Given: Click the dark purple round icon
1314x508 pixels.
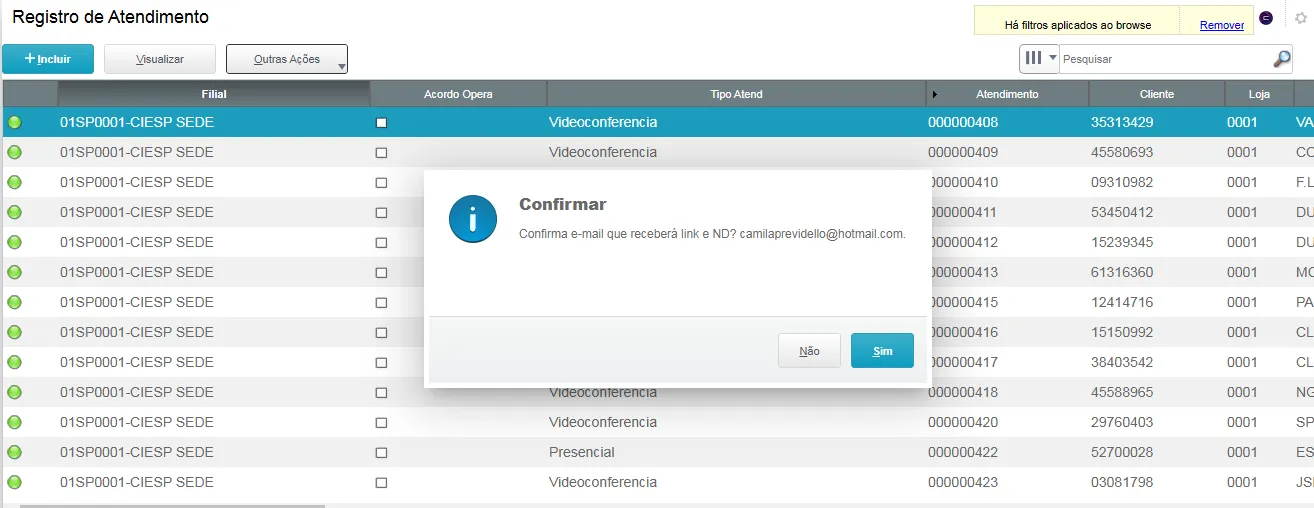Looking at the screenshot, I should tap(1266, 19).
